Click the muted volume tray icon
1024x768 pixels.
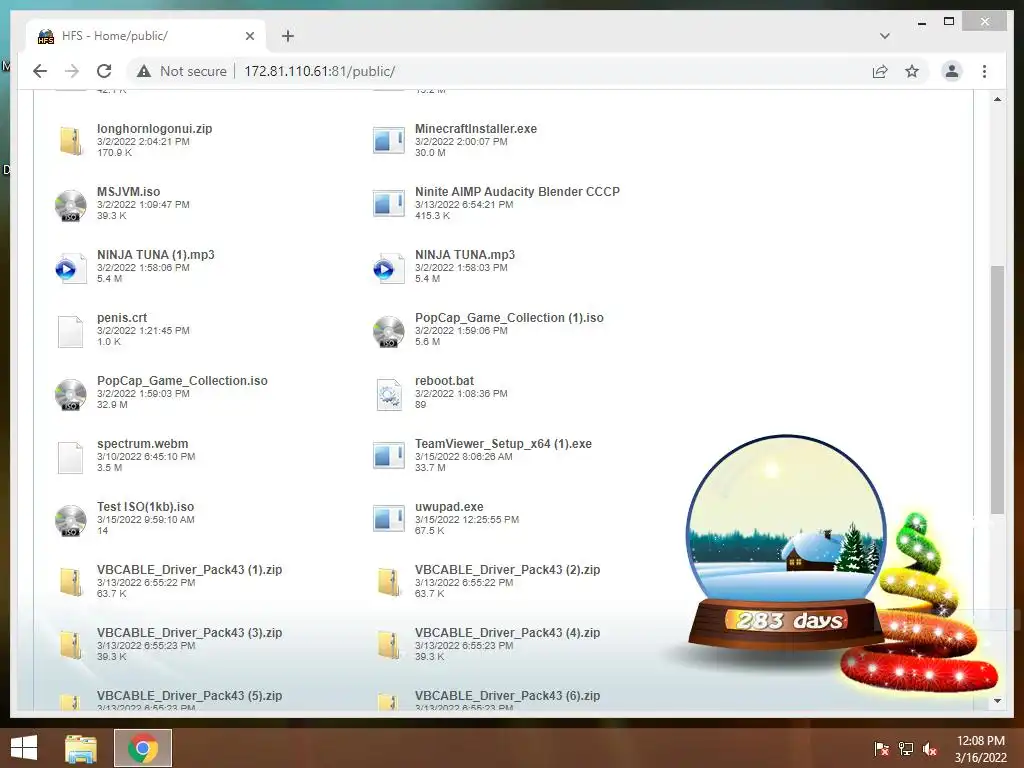coord(930,748)
